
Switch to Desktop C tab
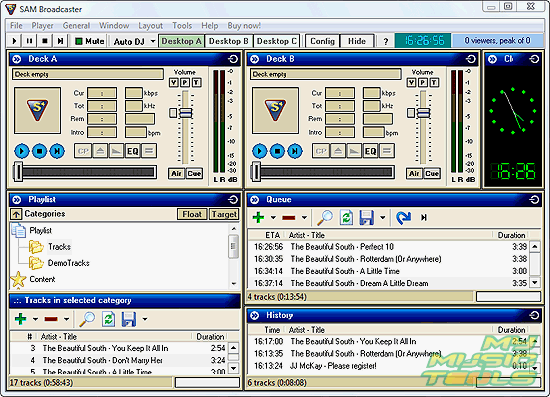276,41
